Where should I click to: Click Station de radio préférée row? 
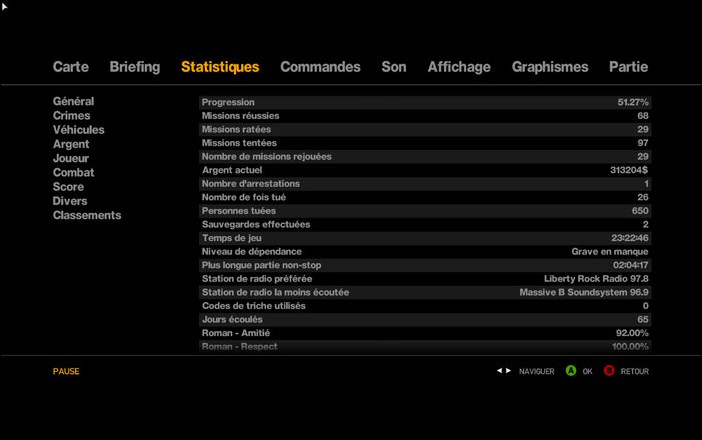(425, 278)
